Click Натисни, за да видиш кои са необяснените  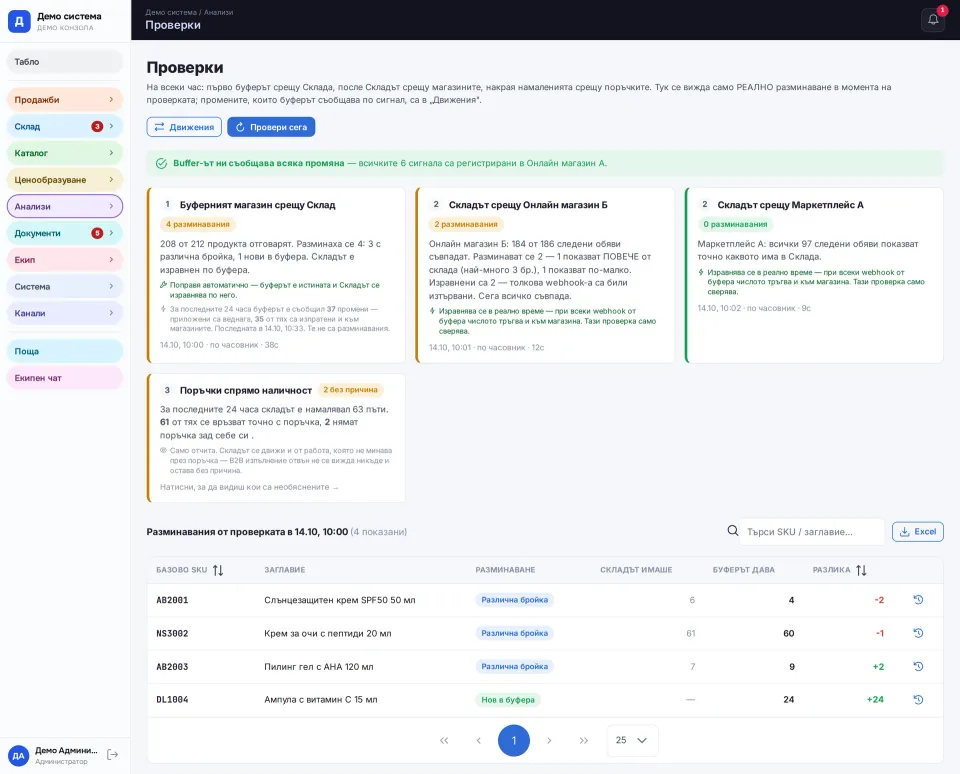pyautogui.click(x=249, y=487)
